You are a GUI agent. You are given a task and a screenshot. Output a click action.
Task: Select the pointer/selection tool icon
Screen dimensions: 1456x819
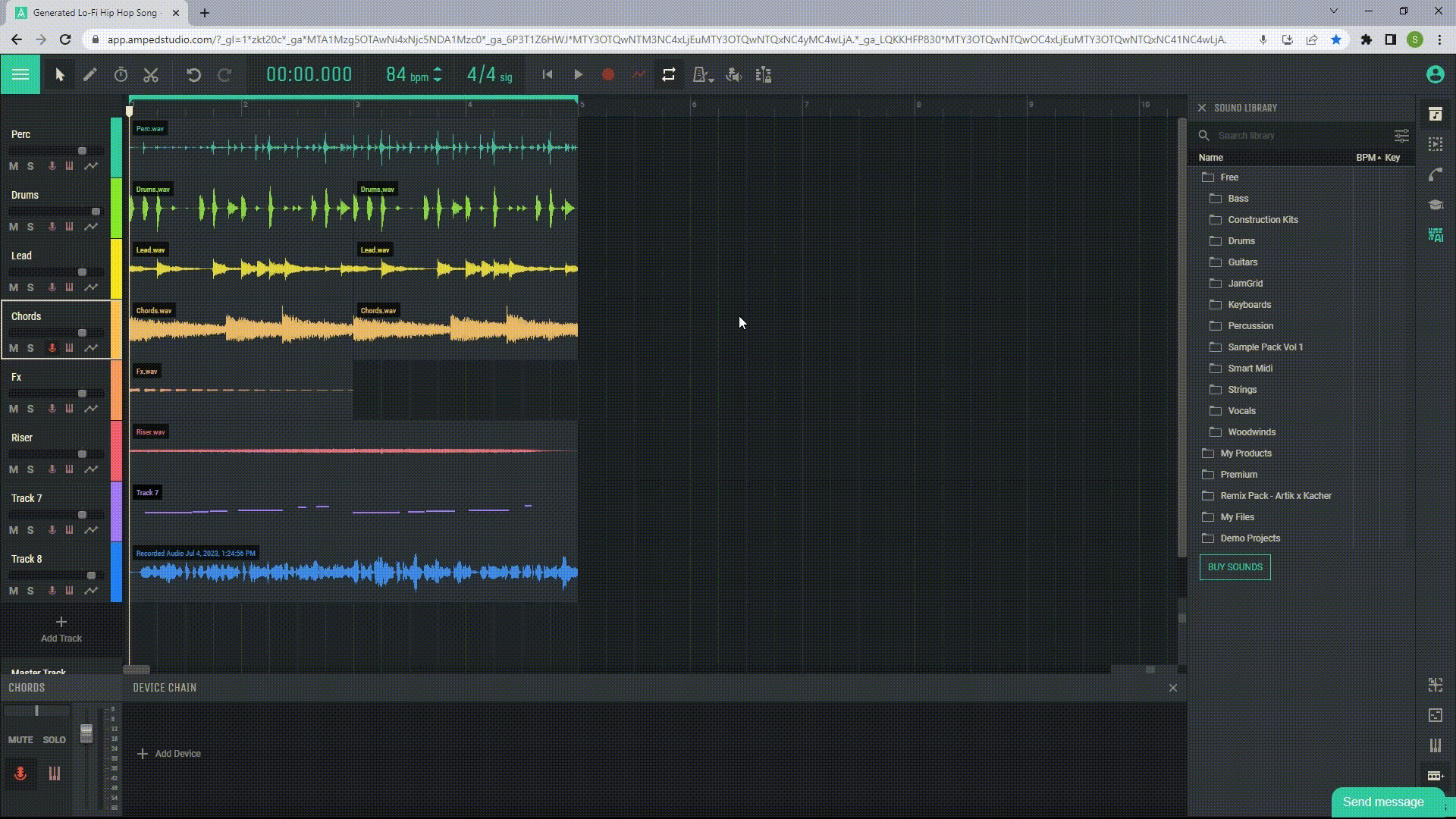[58, 74]
